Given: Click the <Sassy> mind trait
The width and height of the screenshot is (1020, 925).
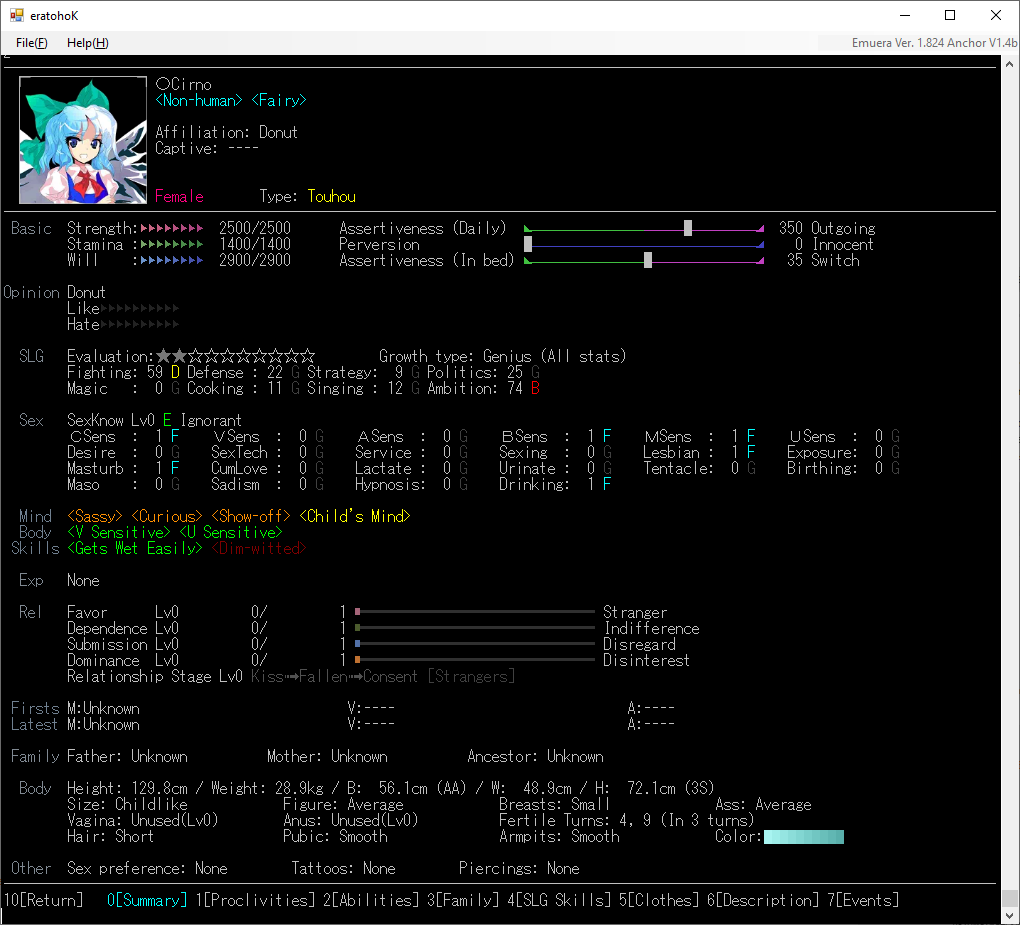Looking at the screenshot, I should (x=95, y=516).
